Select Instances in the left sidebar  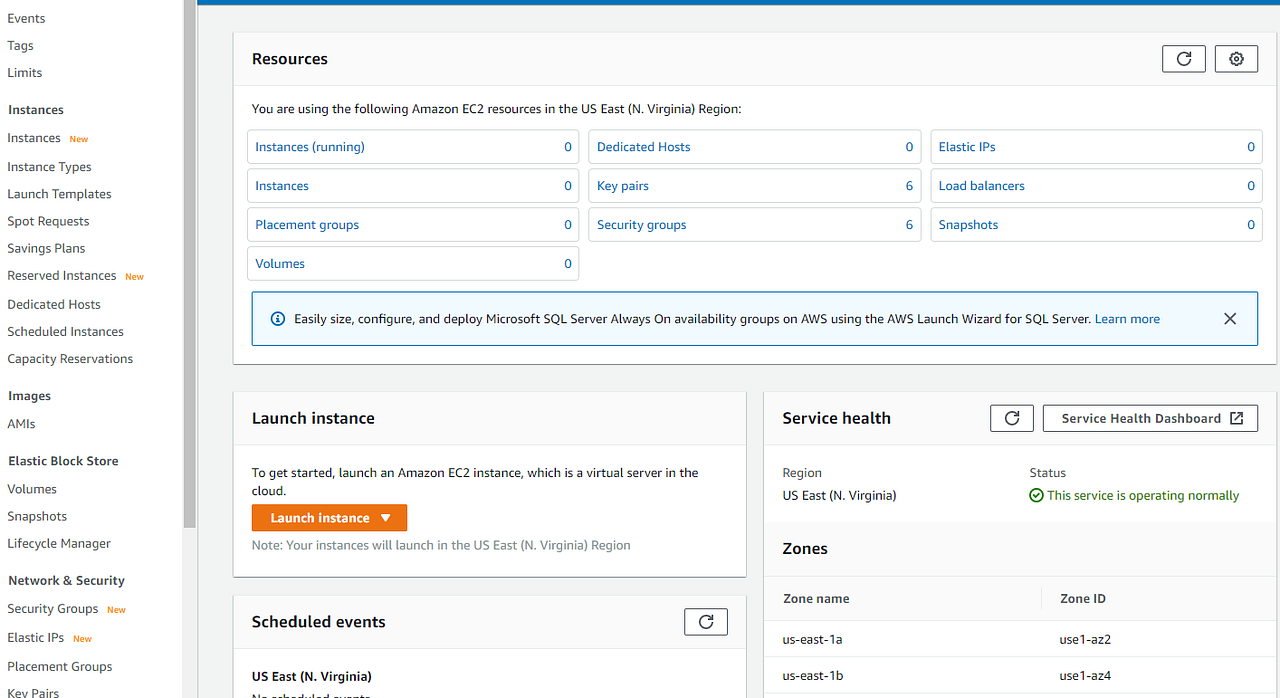pos(33,138)
